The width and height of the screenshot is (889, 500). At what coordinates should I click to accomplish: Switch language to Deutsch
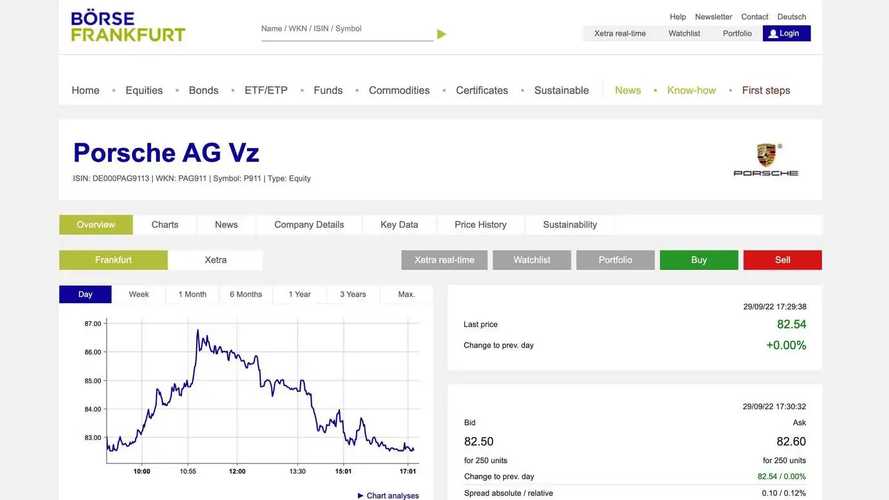click(791, 16)
